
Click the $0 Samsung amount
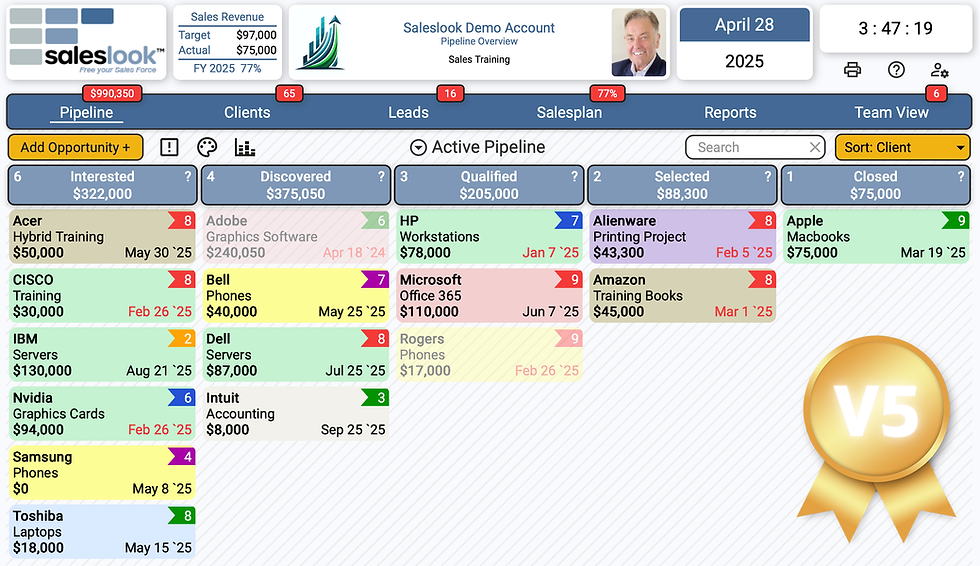(x=21, y=489)
